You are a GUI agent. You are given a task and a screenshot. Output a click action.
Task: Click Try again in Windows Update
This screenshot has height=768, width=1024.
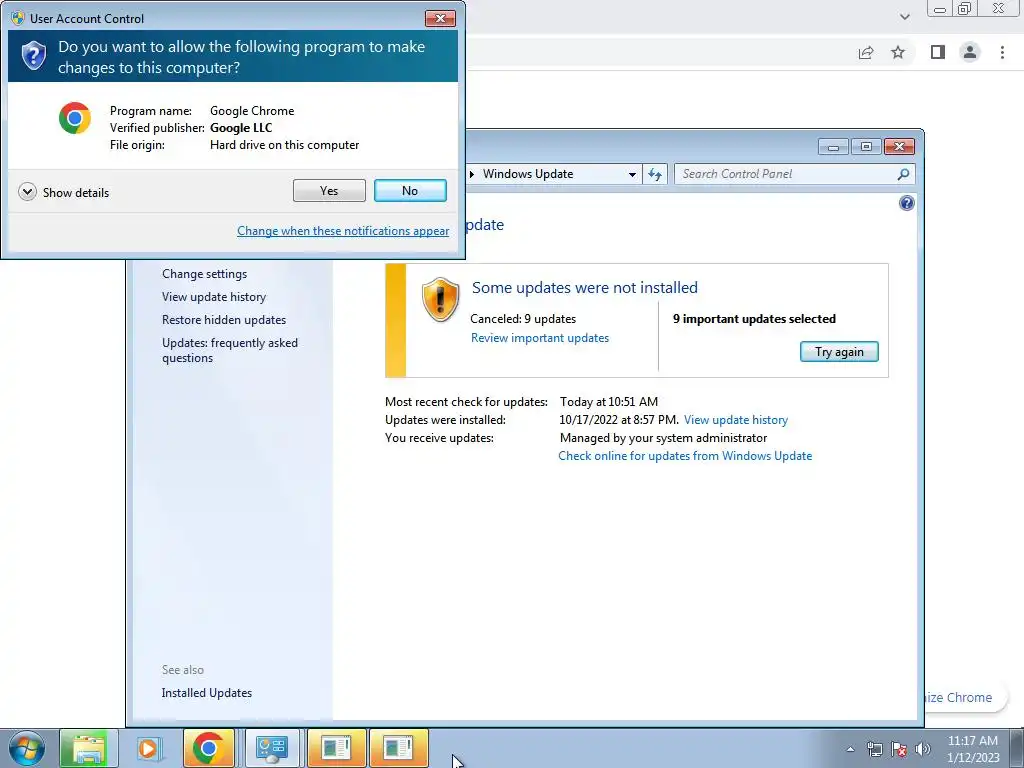click(839, 351)
